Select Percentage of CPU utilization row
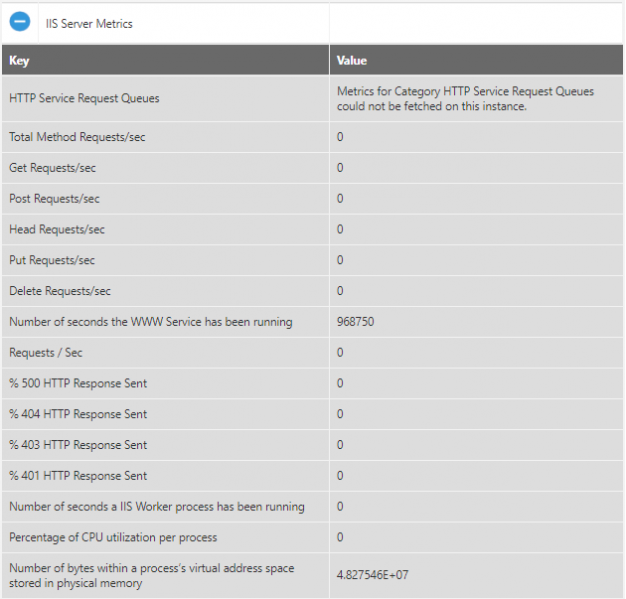The height and width of the screenshot is (599, 626). coord(312,538)
